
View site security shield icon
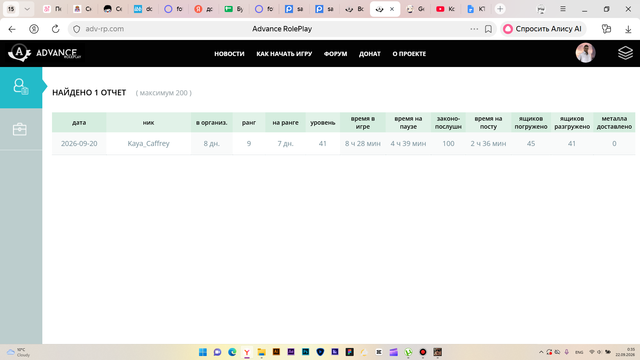coord(77,29)
